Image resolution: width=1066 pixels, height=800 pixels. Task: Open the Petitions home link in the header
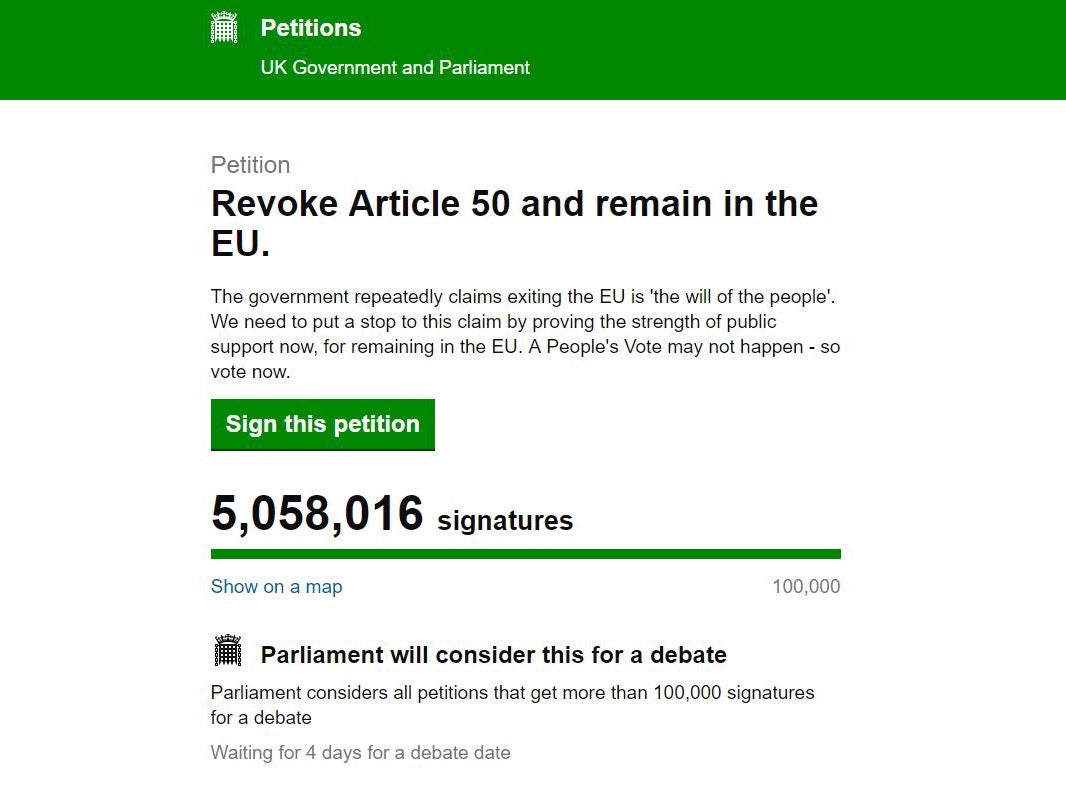click(310, 28)
